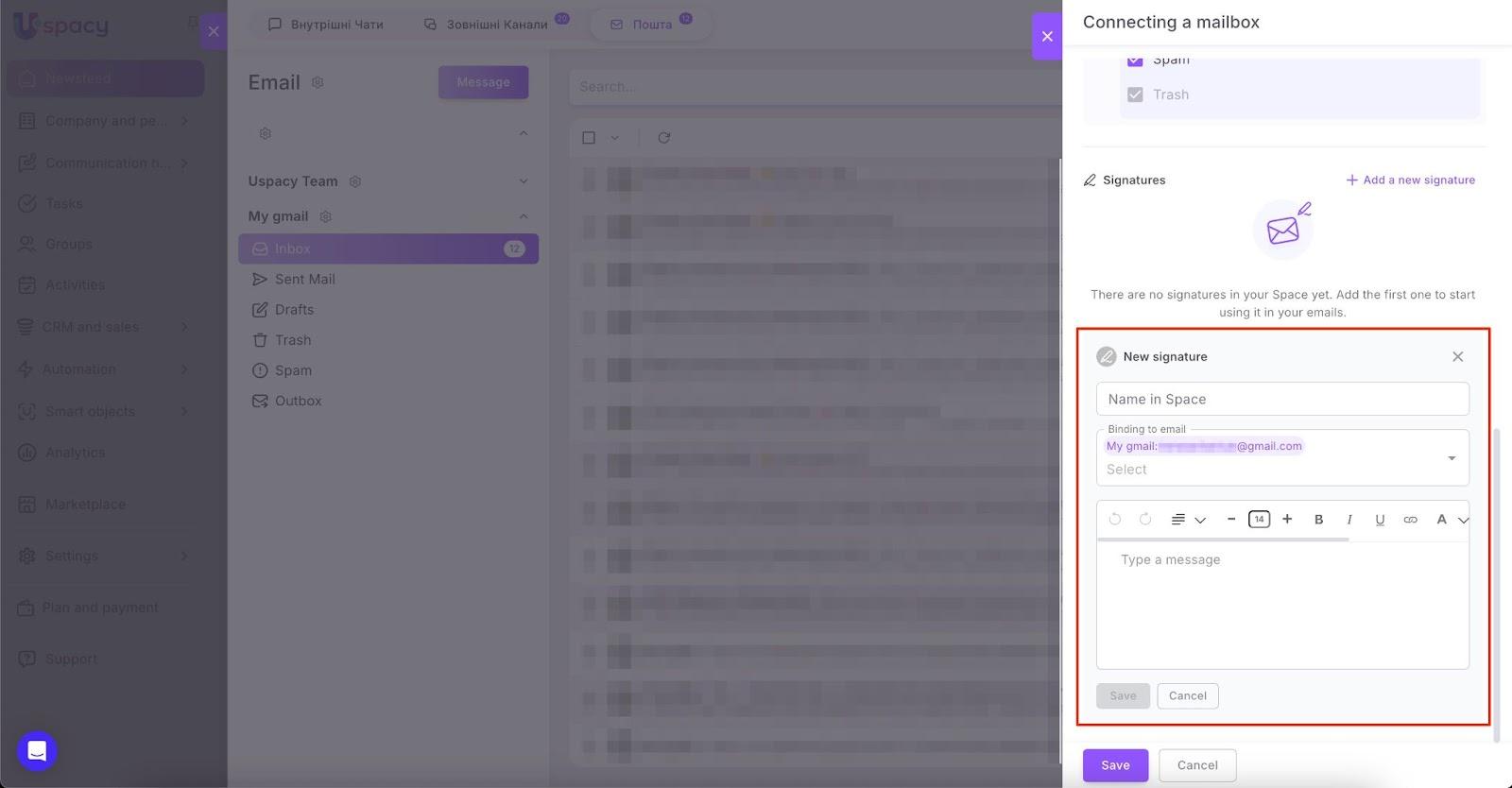The height and width of the screenshot is (788, 1512).
Task: Toggle bold formatting in signature editor
Action: [1318, 520]
